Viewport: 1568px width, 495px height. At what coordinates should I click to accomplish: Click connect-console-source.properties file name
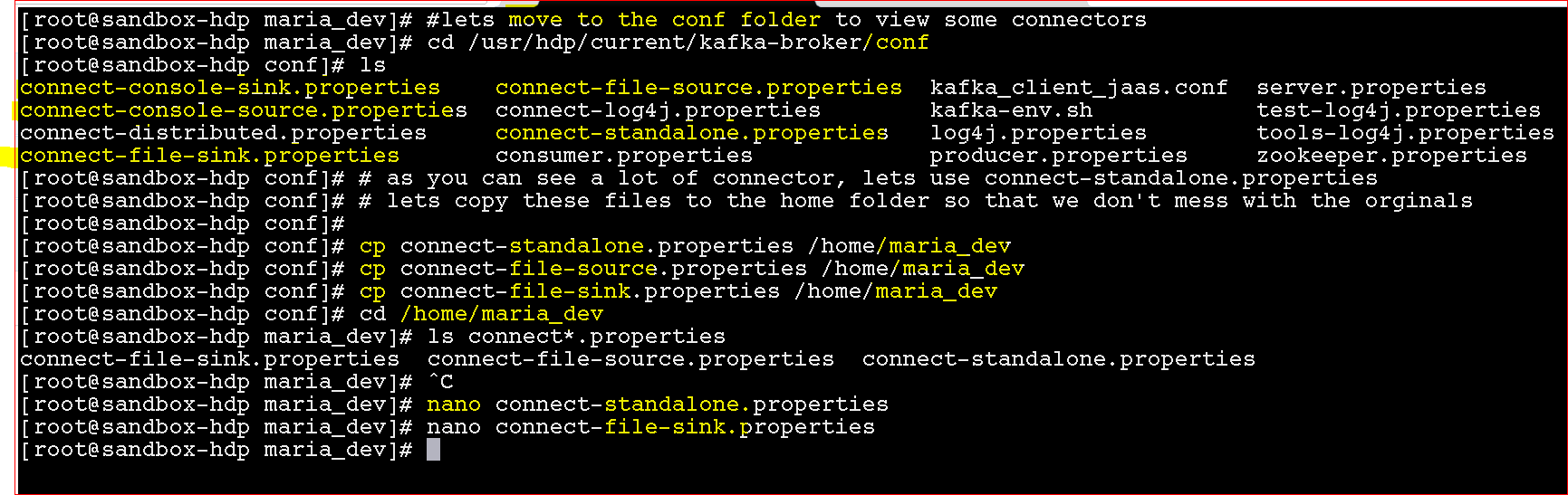[x=244, y=110]
